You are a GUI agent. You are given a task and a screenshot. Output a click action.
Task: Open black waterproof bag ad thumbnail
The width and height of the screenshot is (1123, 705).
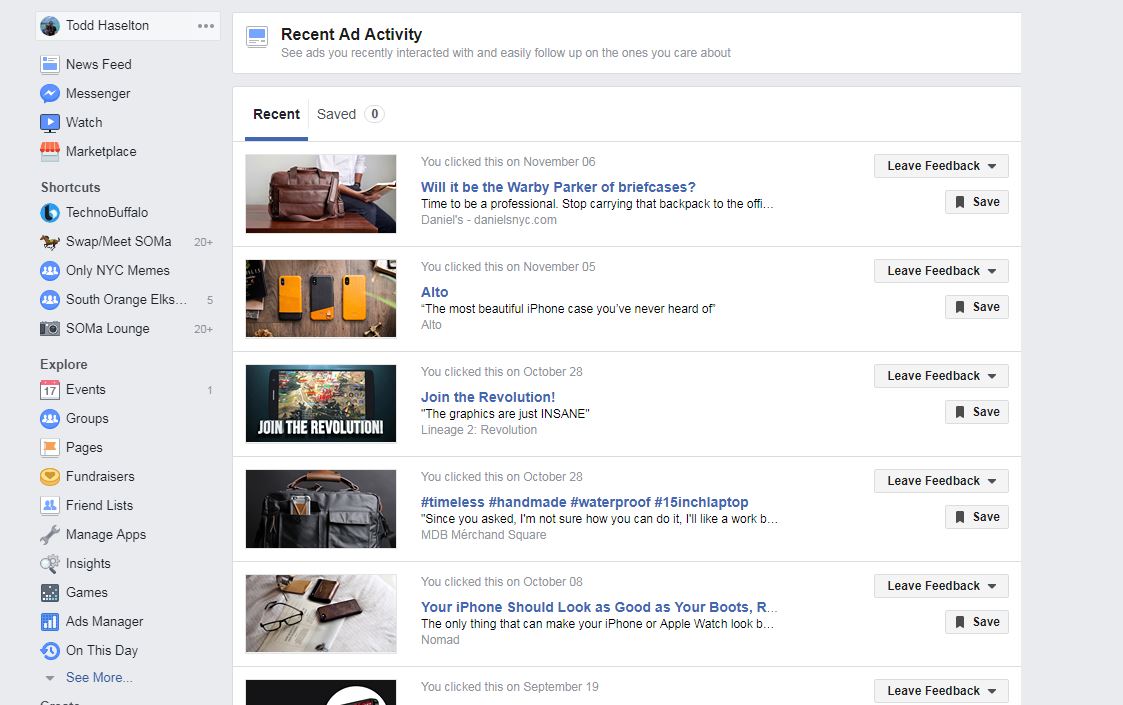(321, 509)
